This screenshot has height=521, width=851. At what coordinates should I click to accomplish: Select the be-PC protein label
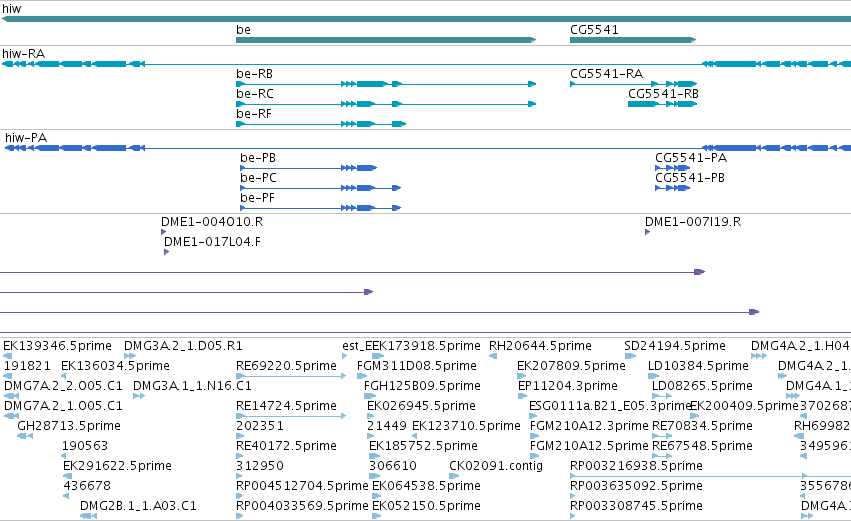[x=258, y=178]
